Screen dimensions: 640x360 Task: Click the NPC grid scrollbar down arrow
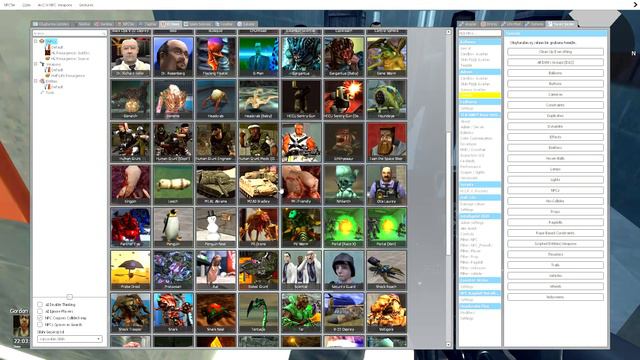click(449, 344)
